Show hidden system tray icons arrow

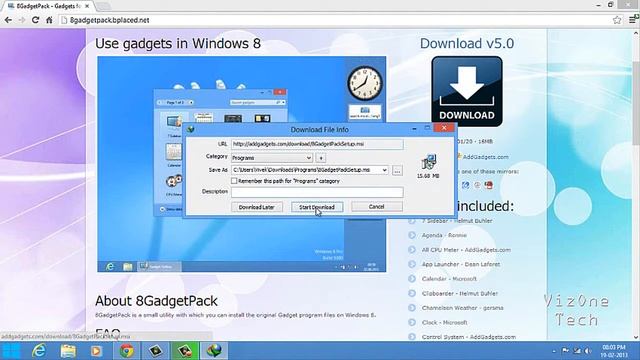point(554,351)
